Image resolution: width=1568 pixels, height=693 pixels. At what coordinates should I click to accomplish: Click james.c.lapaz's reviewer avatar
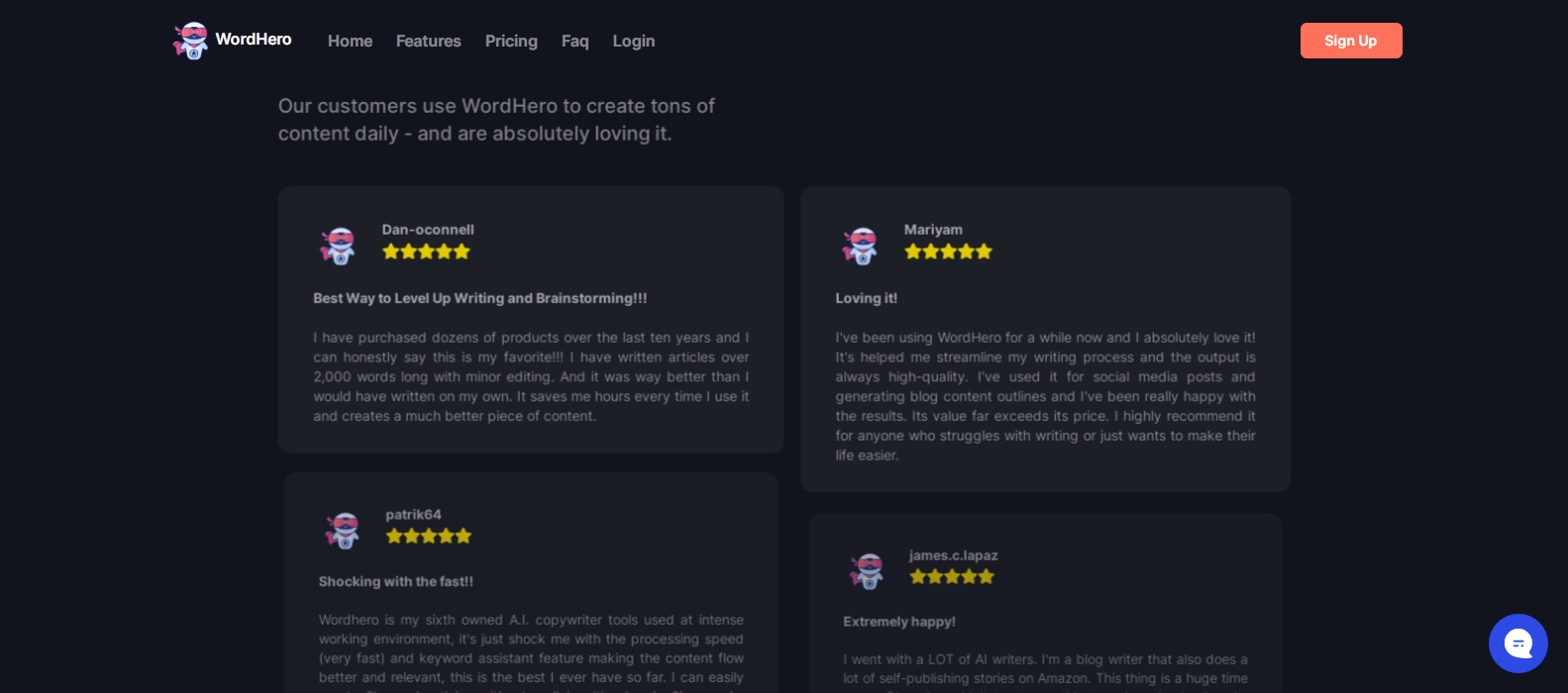867,573
